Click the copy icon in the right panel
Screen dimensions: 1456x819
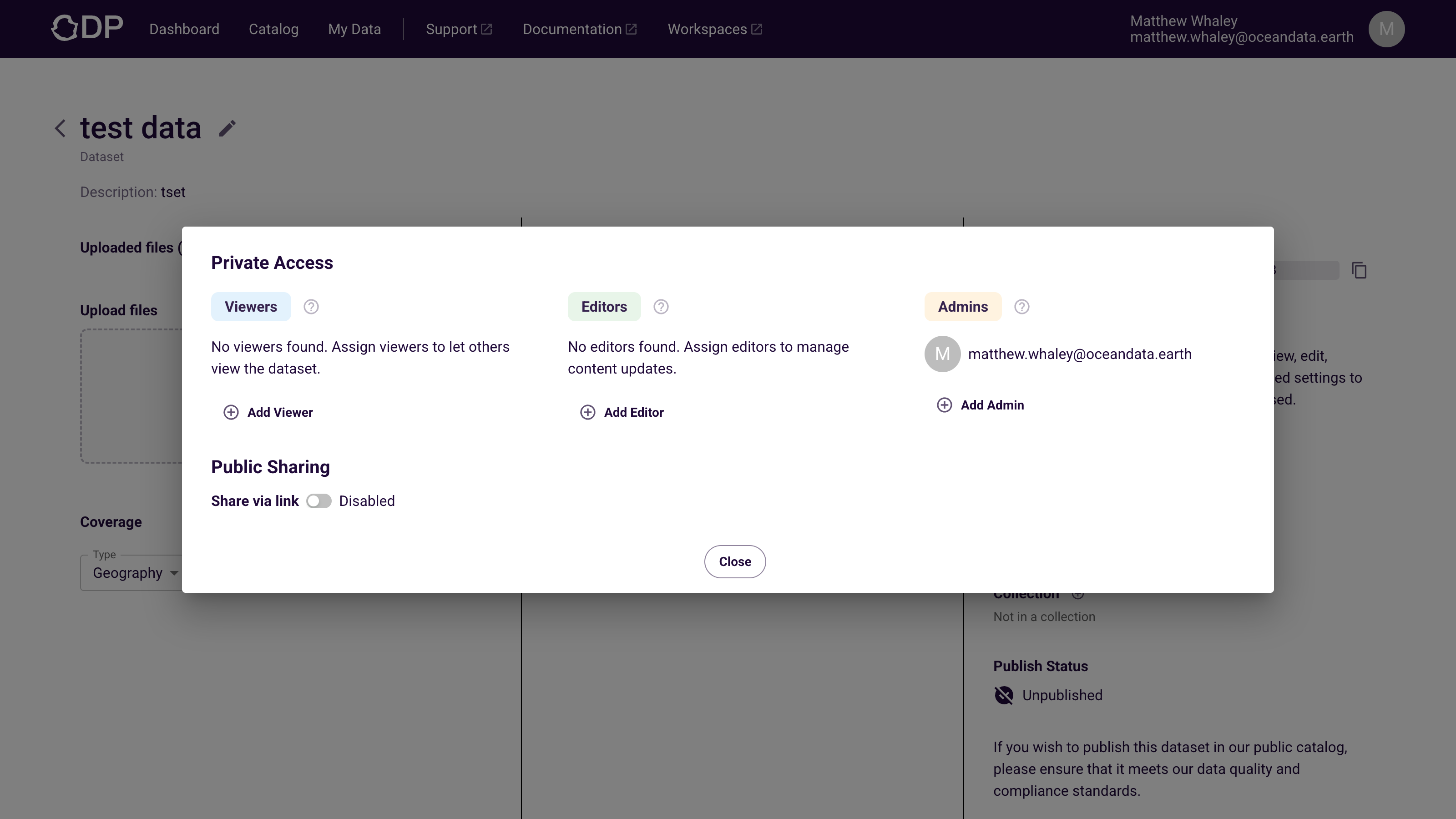point(1360,271)
